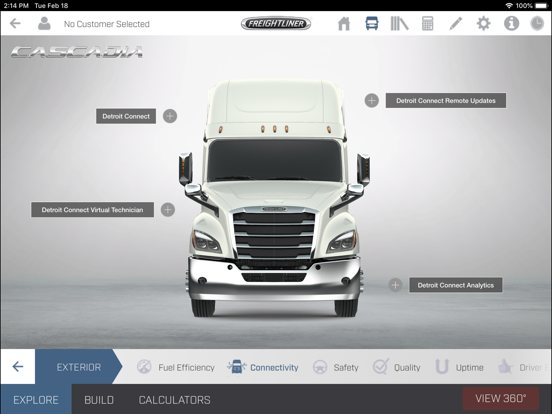The width and height of the screenshot is (552, 414).
Task: Open the info icon
Action: [x=511, y=24]
